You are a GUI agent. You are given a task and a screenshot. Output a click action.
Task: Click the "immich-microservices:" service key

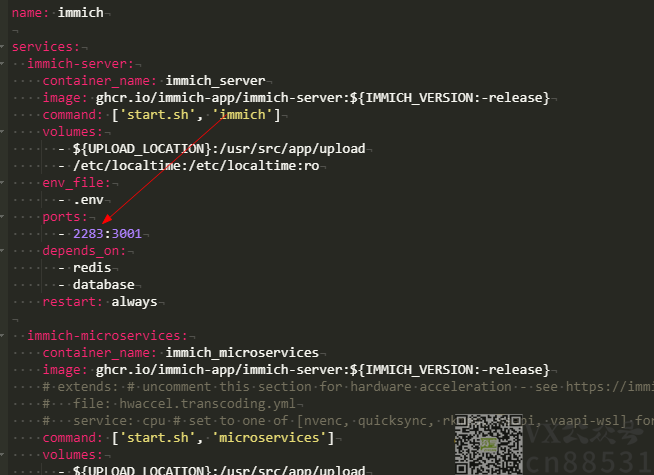(107, 336)
